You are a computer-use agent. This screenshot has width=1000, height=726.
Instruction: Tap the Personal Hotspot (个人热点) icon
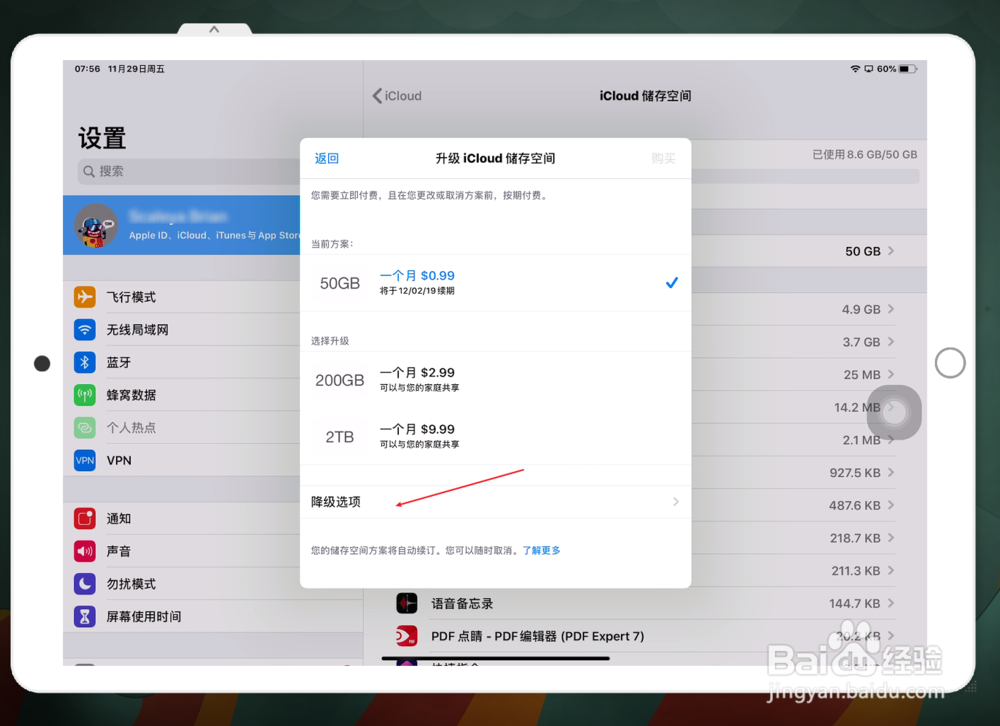point(85,427)
